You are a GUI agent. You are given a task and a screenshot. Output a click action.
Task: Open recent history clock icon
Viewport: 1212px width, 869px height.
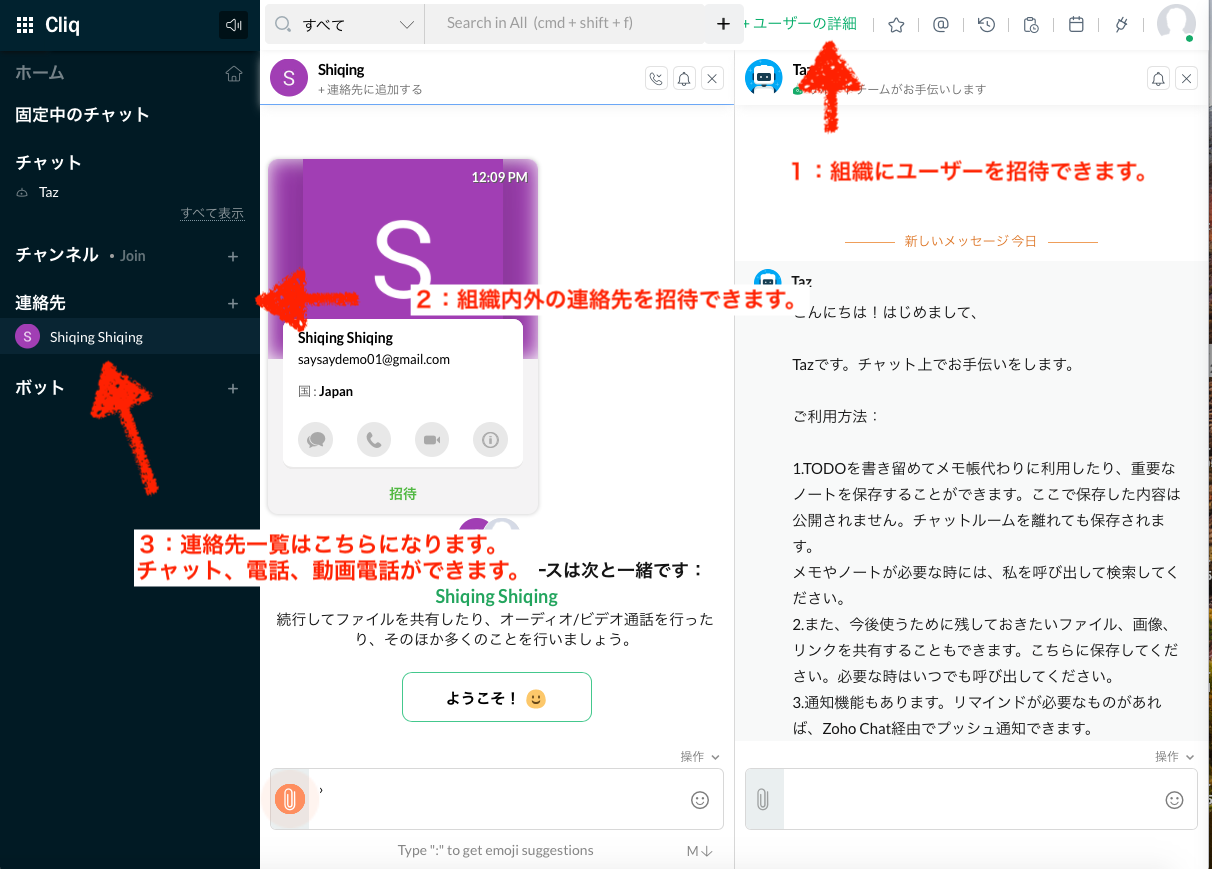pos(986,25)
